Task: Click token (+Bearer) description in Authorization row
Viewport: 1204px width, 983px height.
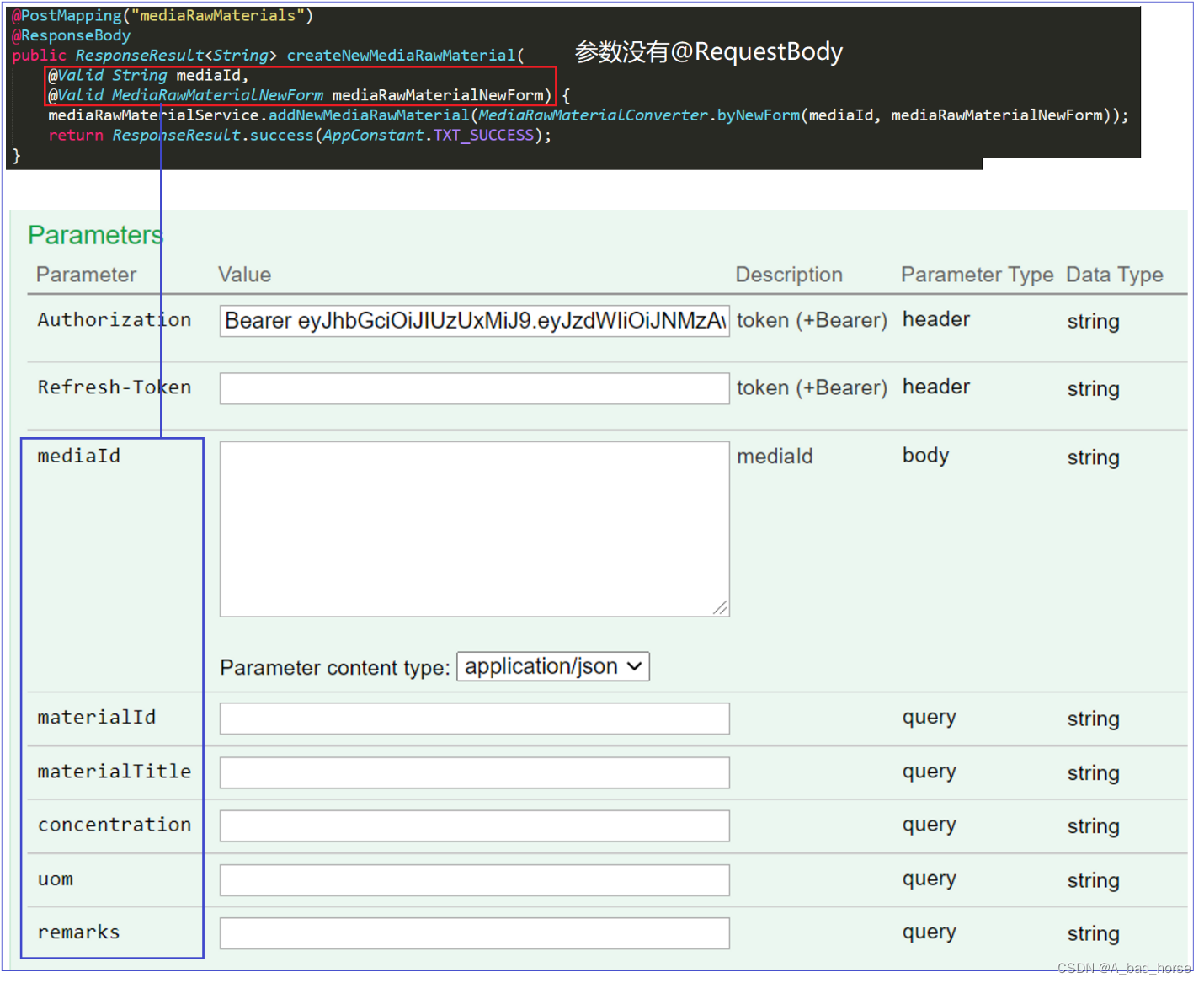Action: coord(812,321)
